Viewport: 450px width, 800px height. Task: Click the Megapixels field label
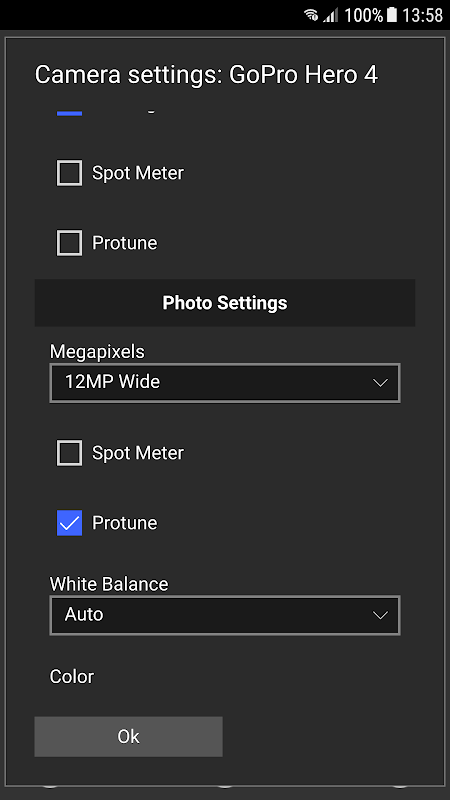coord(97,352)
